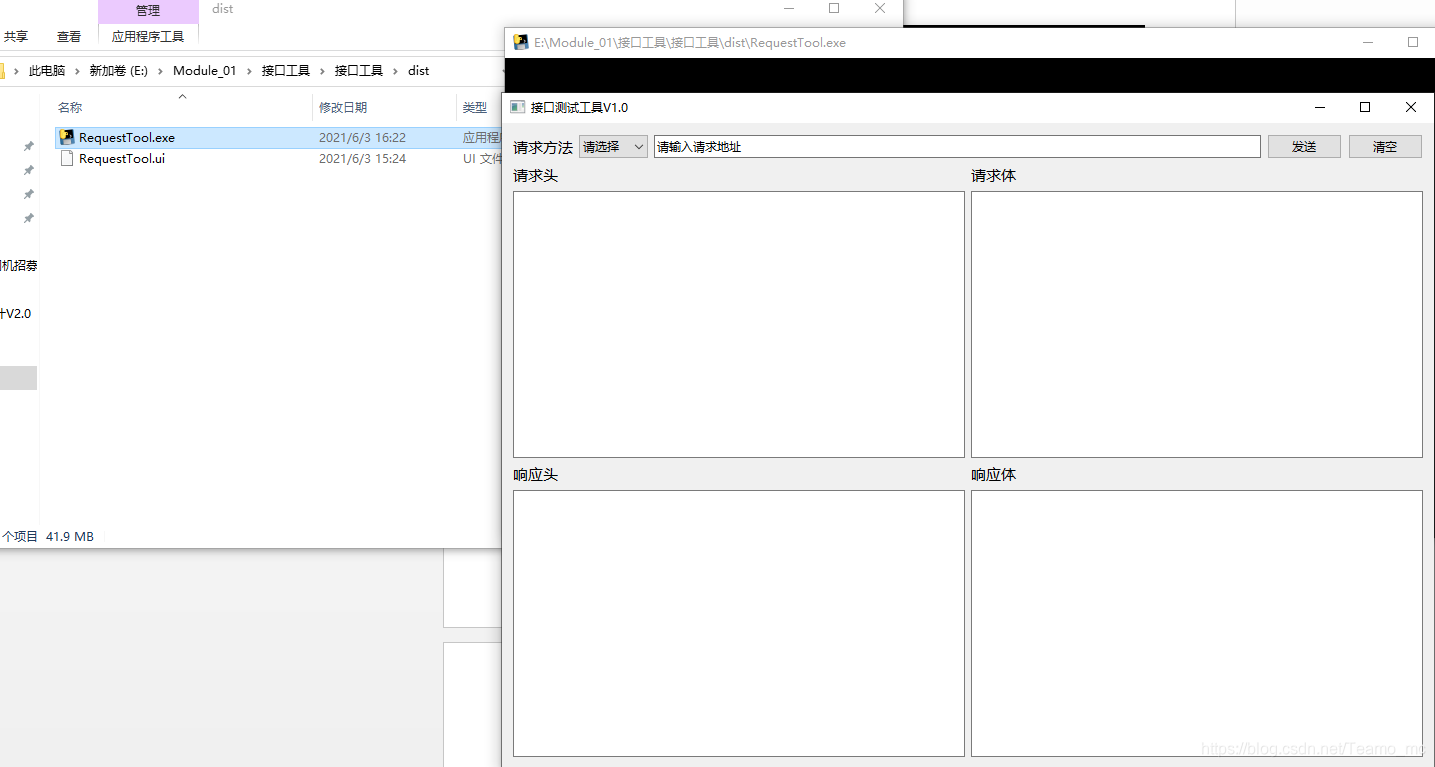1435x767 pixels.
Task: Click the 2021/6/3 16:22 date cell
Action: [x=362, y=138]
